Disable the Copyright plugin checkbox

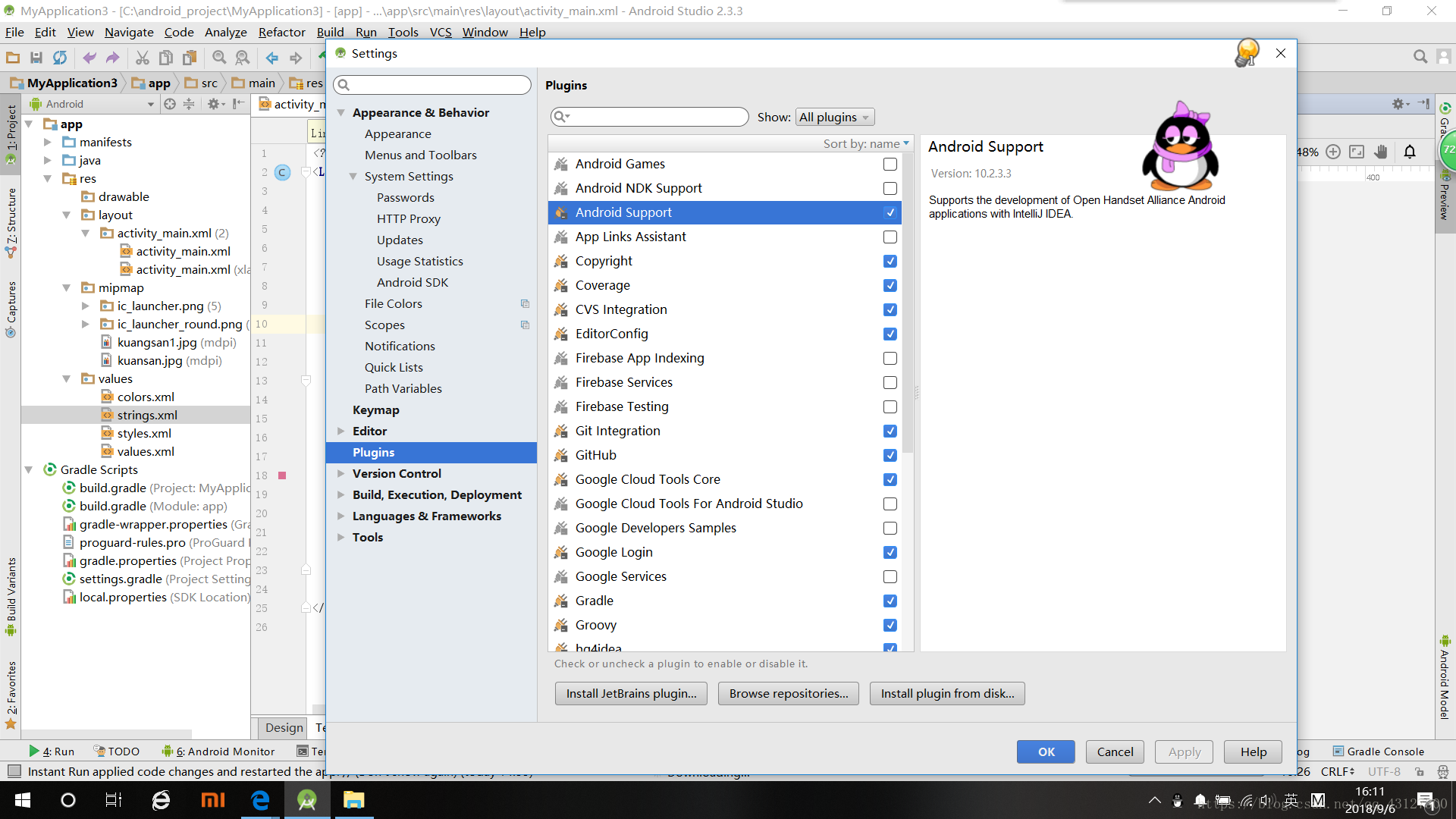click(890, 261)
